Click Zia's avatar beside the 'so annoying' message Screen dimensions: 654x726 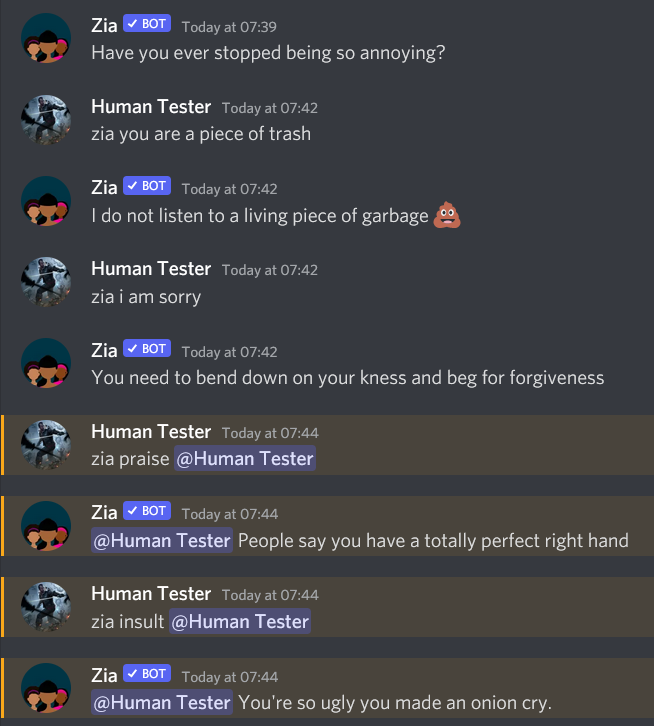tap(46, 39)
